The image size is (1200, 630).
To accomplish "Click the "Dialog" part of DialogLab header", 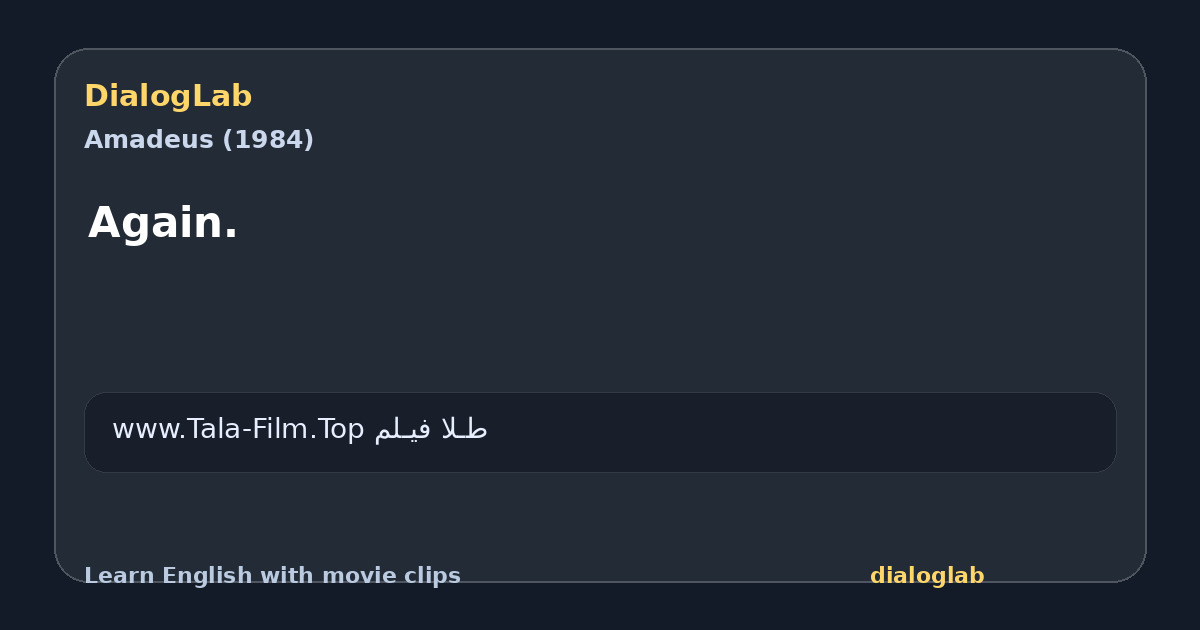I will click(x=140, y=97).
